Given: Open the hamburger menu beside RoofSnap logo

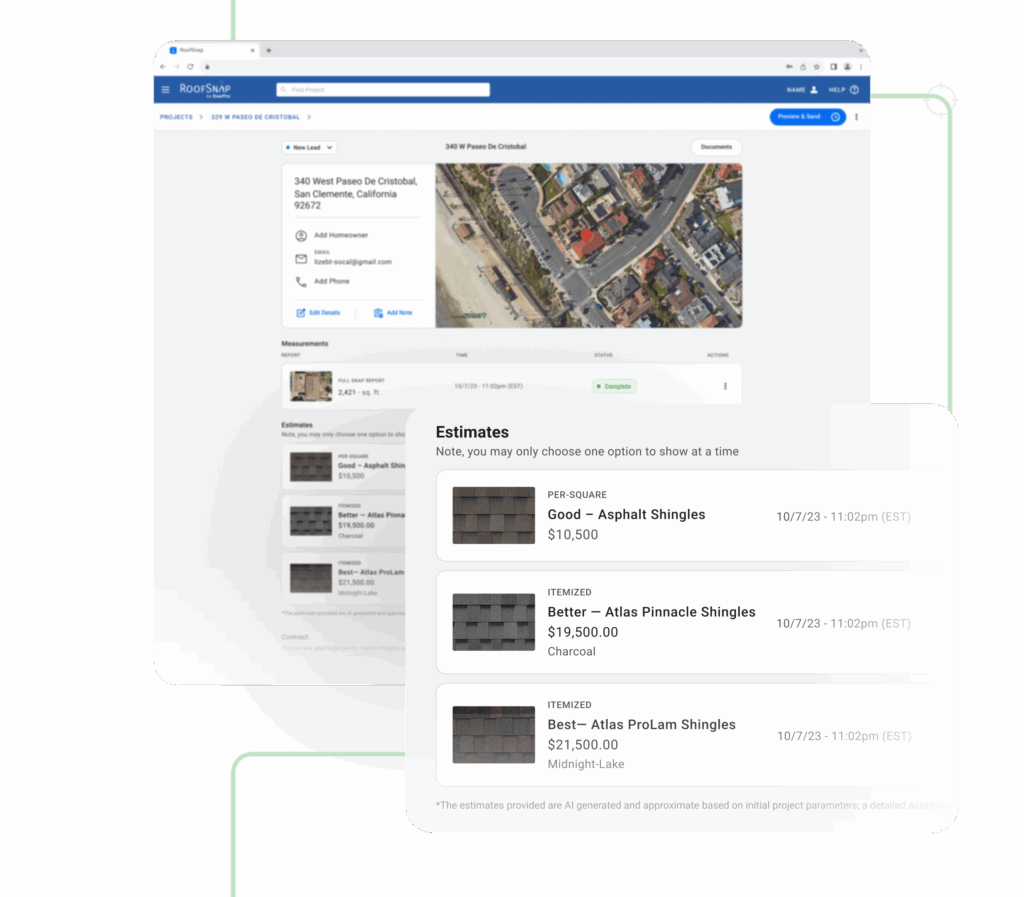Looking at the screenshot, I should pyautogui.click(x=166, y=90).
